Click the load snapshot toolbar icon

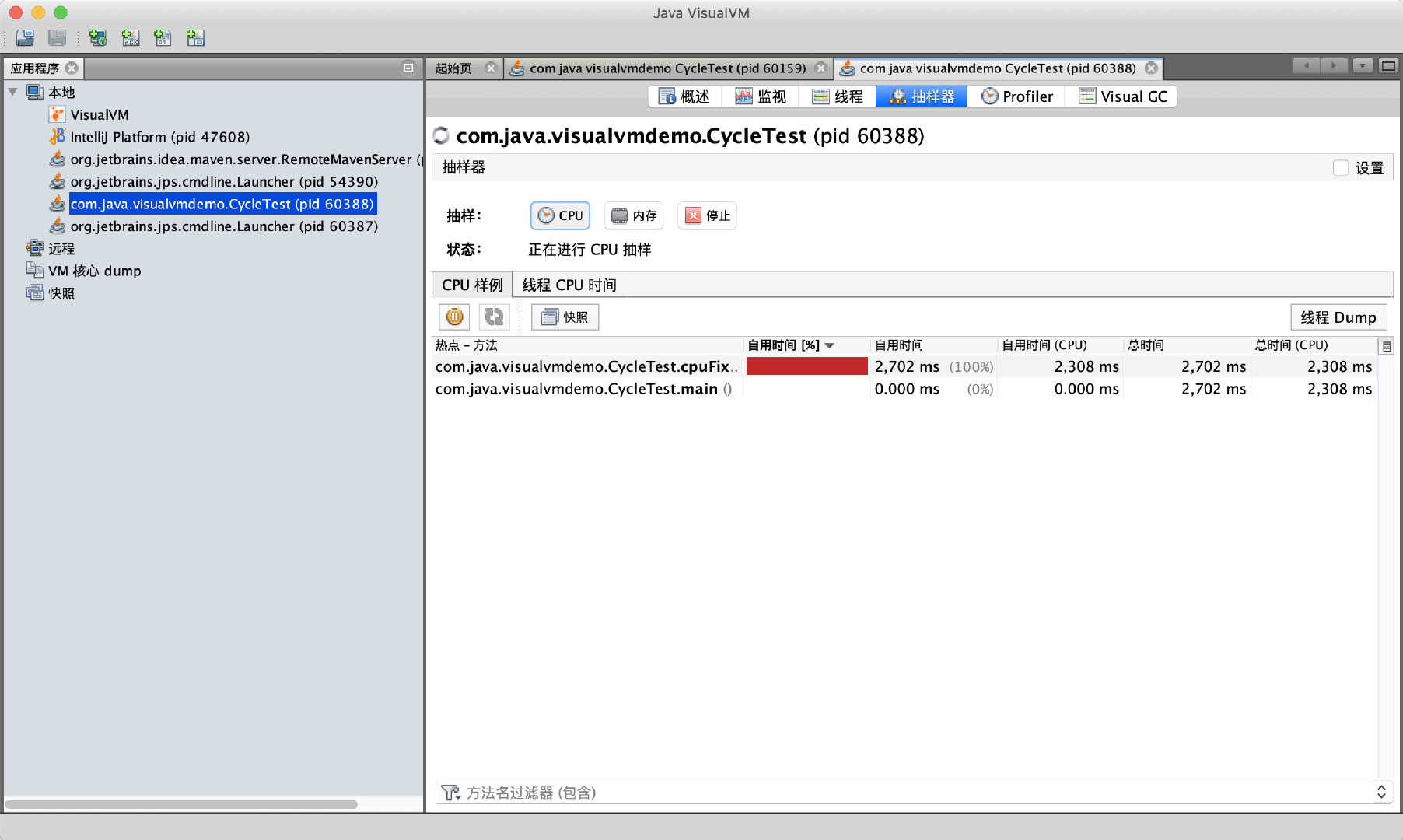click(x=25, y=37)
